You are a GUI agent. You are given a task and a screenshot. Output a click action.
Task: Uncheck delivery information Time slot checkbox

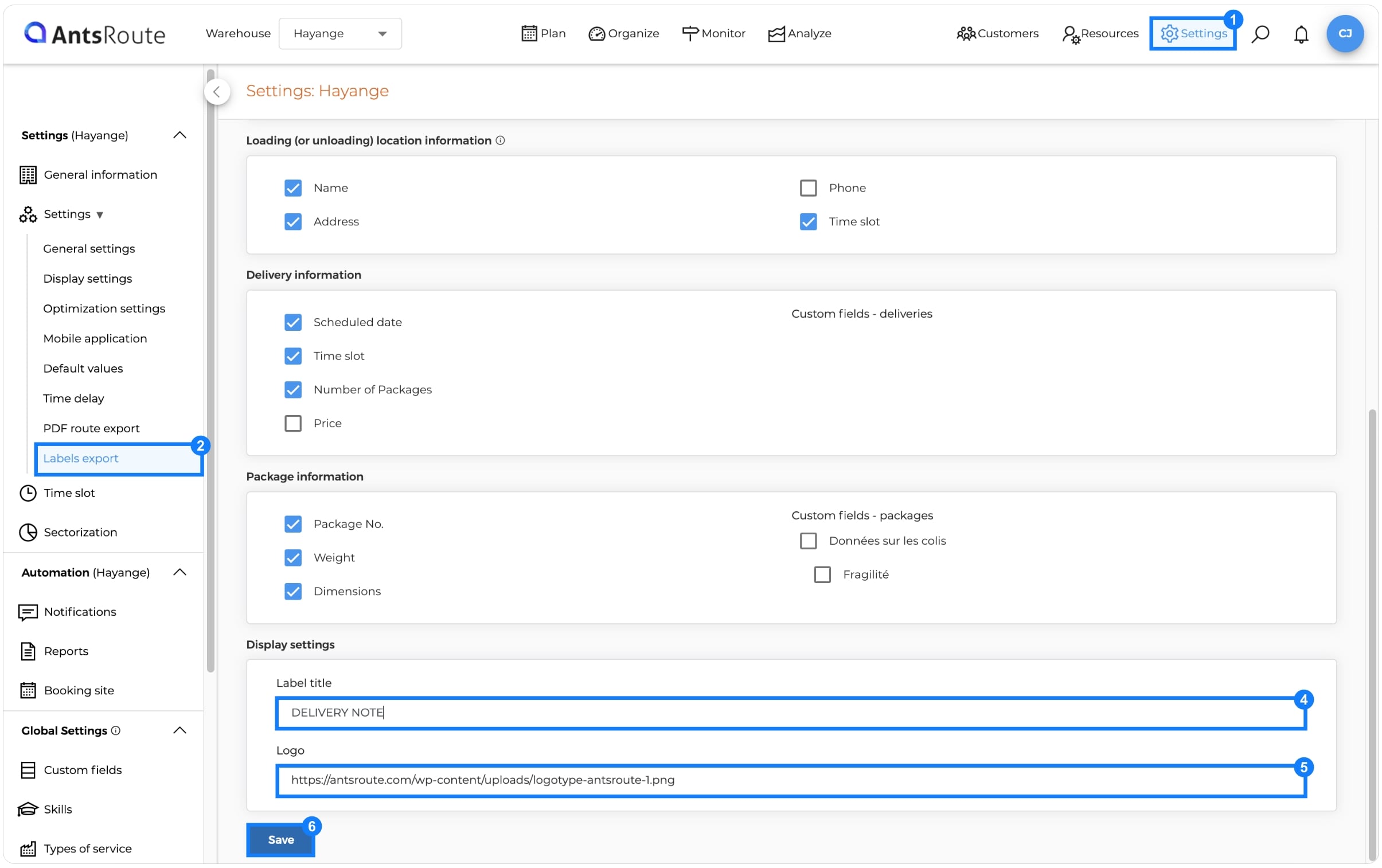coord(292,355)
